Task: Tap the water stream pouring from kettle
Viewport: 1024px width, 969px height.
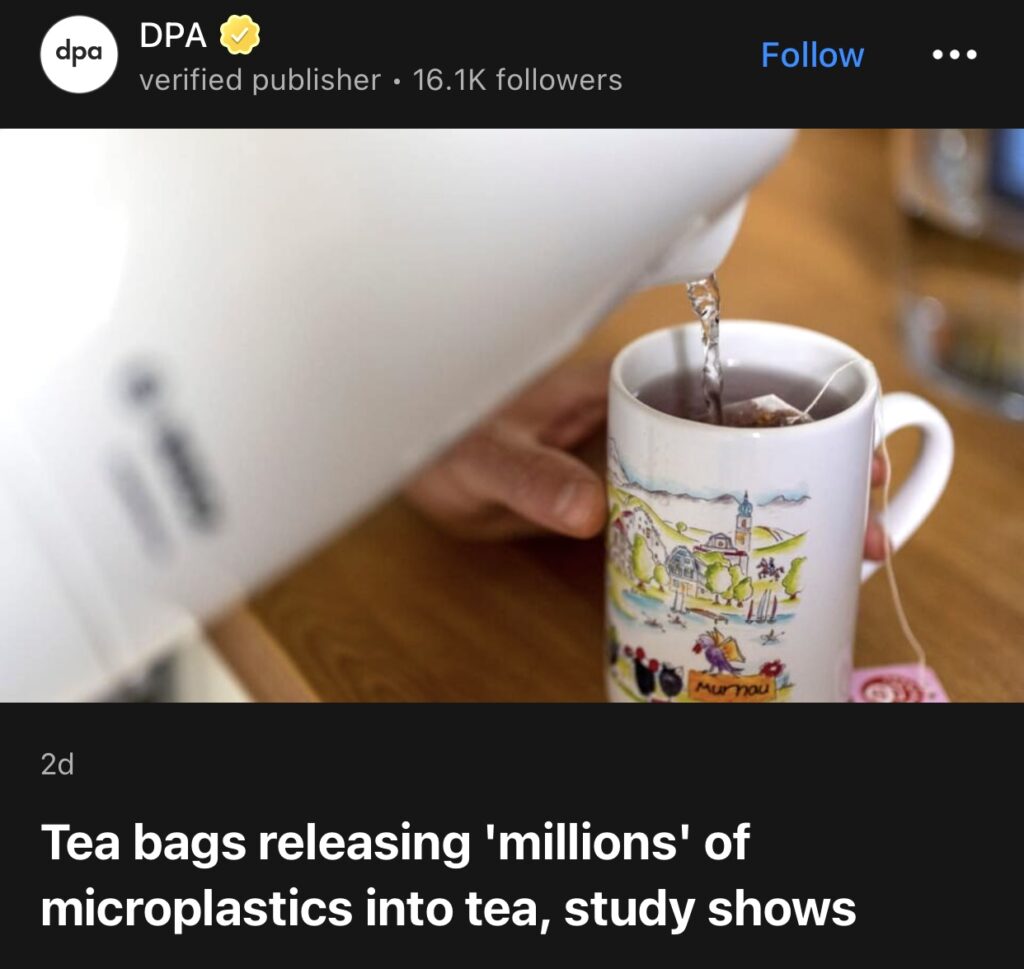Action: click(707, 346)
